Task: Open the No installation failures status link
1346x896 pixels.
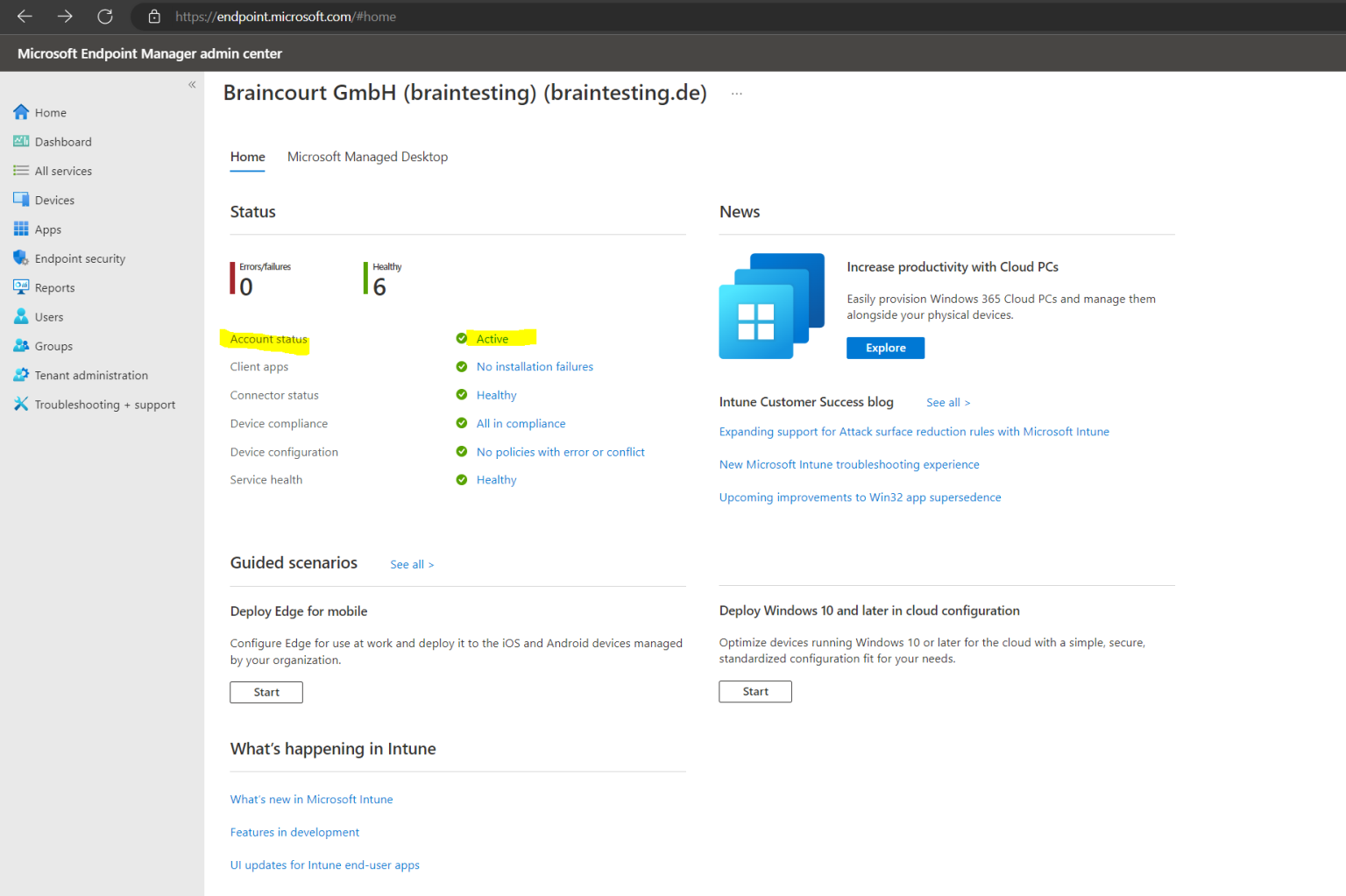Action: pyautogui.click(x=535, y=366)
